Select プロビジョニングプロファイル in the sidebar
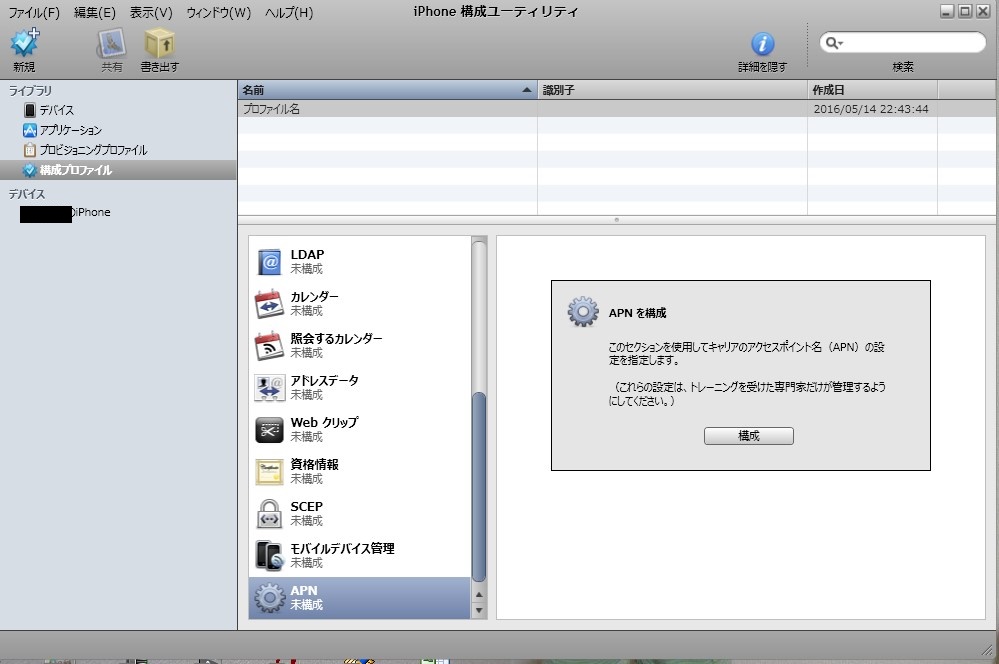The height and width of the screenshot is (664, 999). (118, 150)
